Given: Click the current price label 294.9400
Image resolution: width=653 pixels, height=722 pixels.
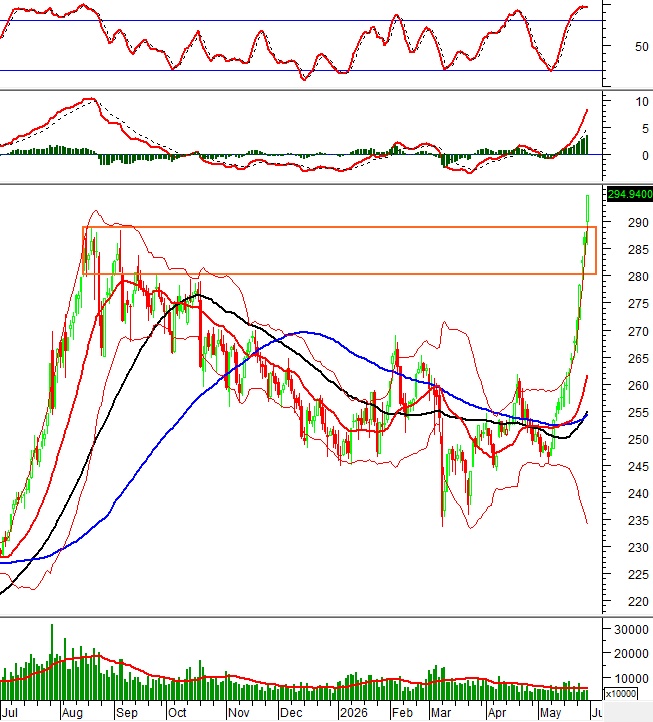Looking at the screenshot, I should click(630, 194).
